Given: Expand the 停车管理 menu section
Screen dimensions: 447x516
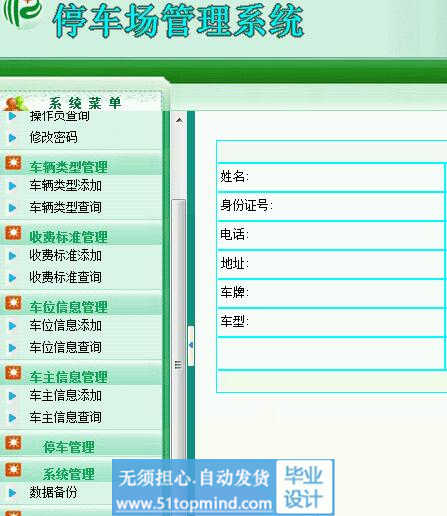Looking at the screenshot, I should (x=69, y=447).
